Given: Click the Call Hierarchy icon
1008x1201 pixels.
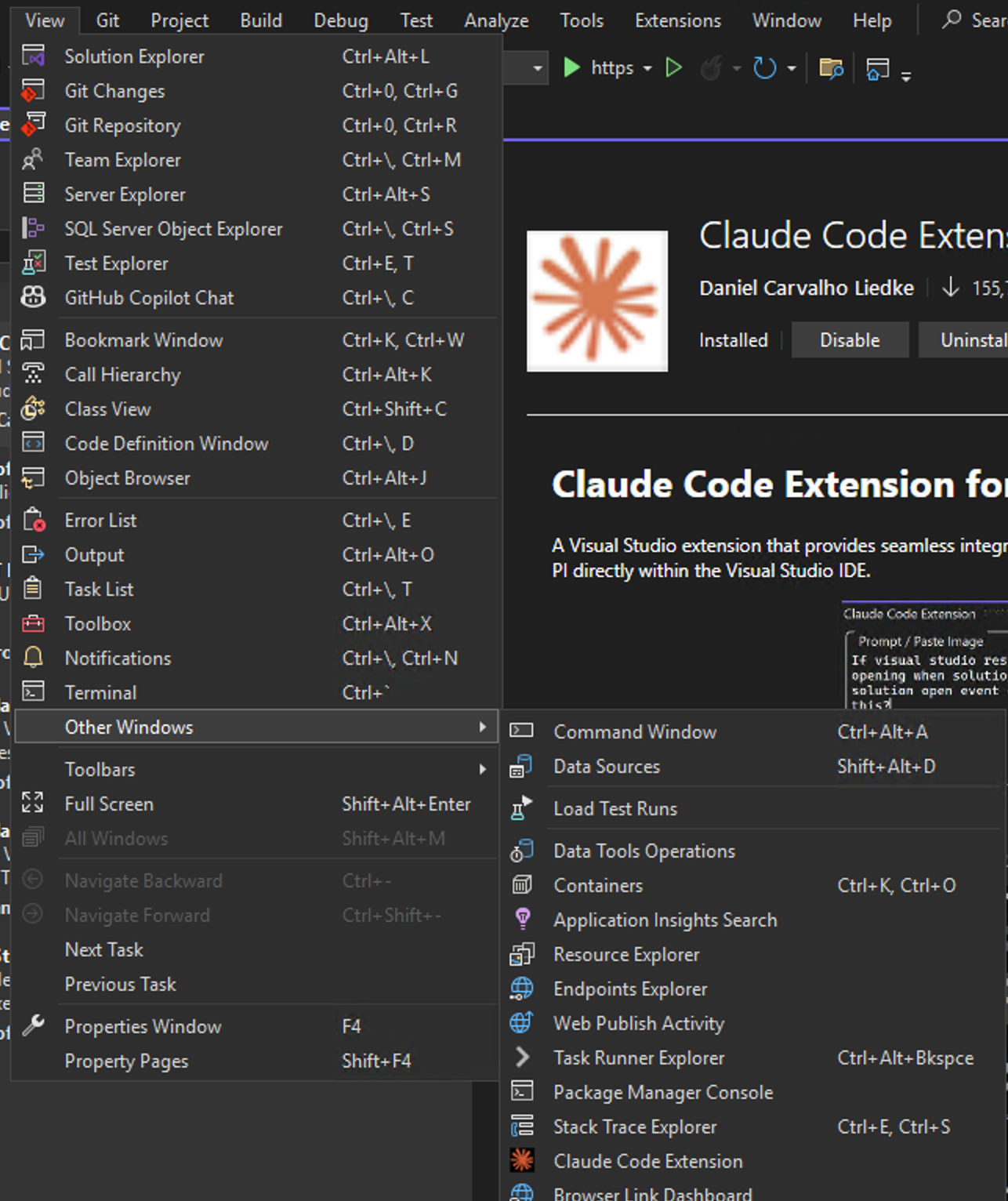Looking at the screenshot, I should (33, 375).
